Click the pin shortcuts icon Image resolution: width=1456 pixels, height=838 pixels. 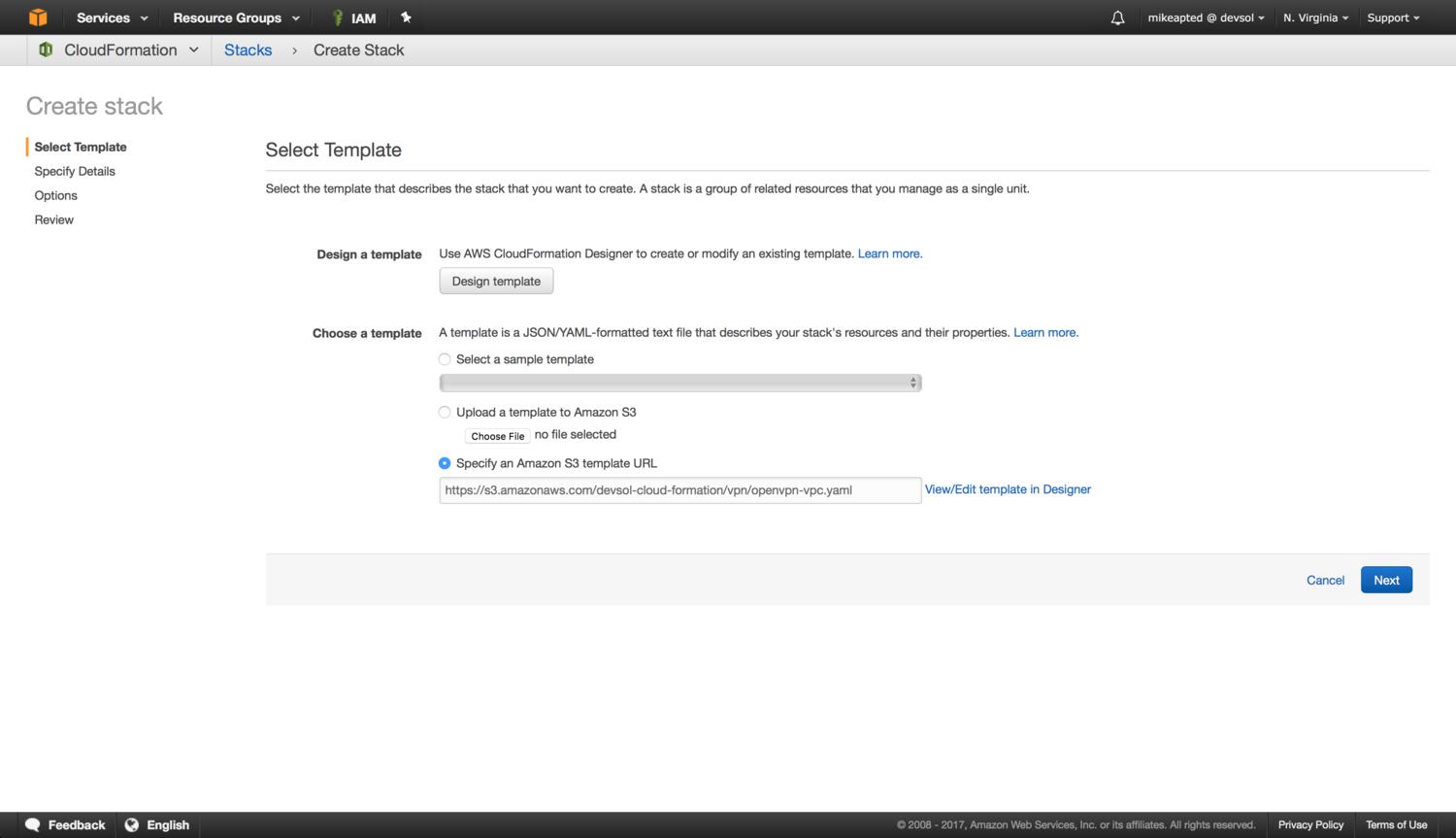tap(406, 17)
